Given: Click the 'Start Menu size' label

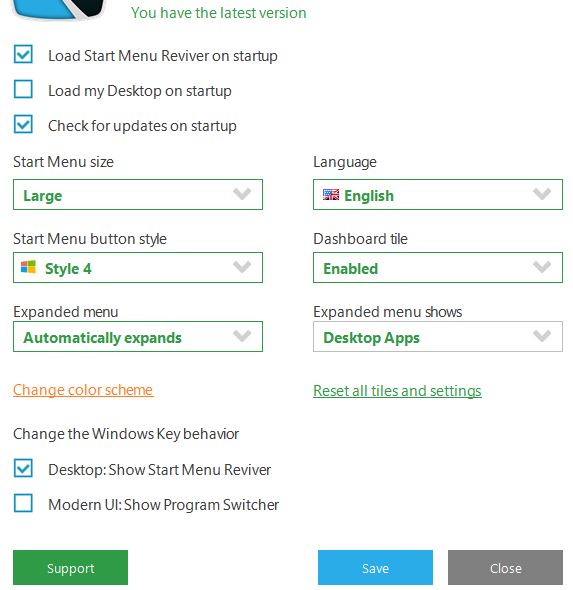Looking at the screenshot, I should [x=63, y=162].
